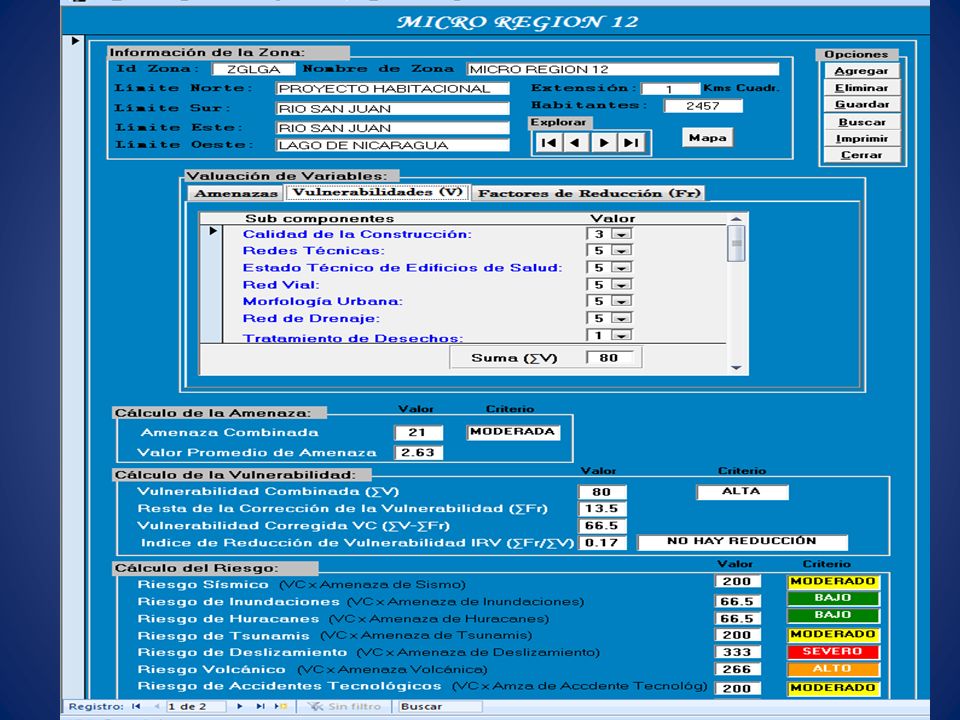
Task: Open Red de Drenaje value dropdown
Action: click(x=622, y=318)
